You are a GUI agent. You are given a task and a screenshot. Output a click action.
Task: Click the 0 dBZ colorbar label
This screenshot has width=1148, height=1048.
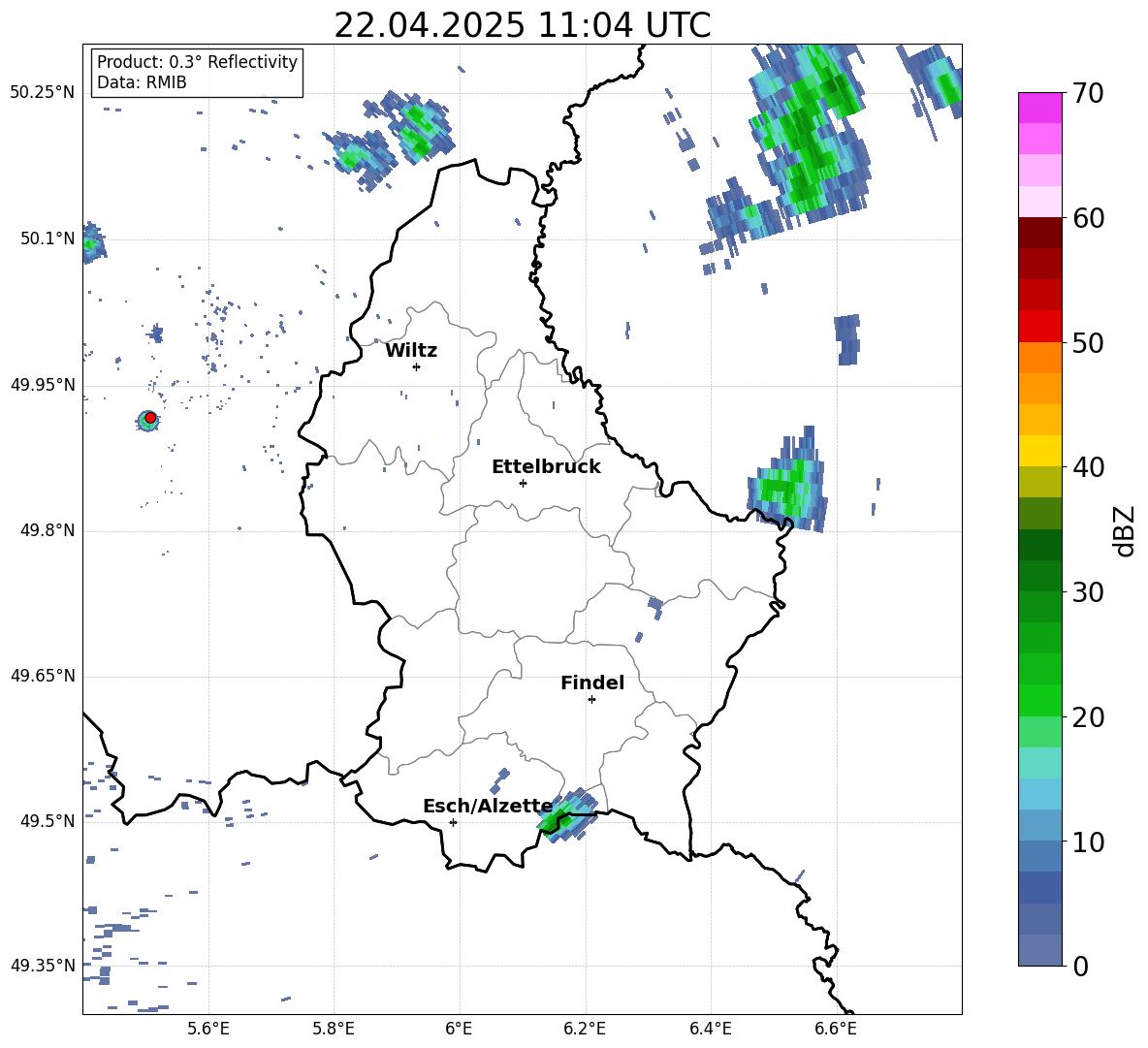click(1080, 966)
